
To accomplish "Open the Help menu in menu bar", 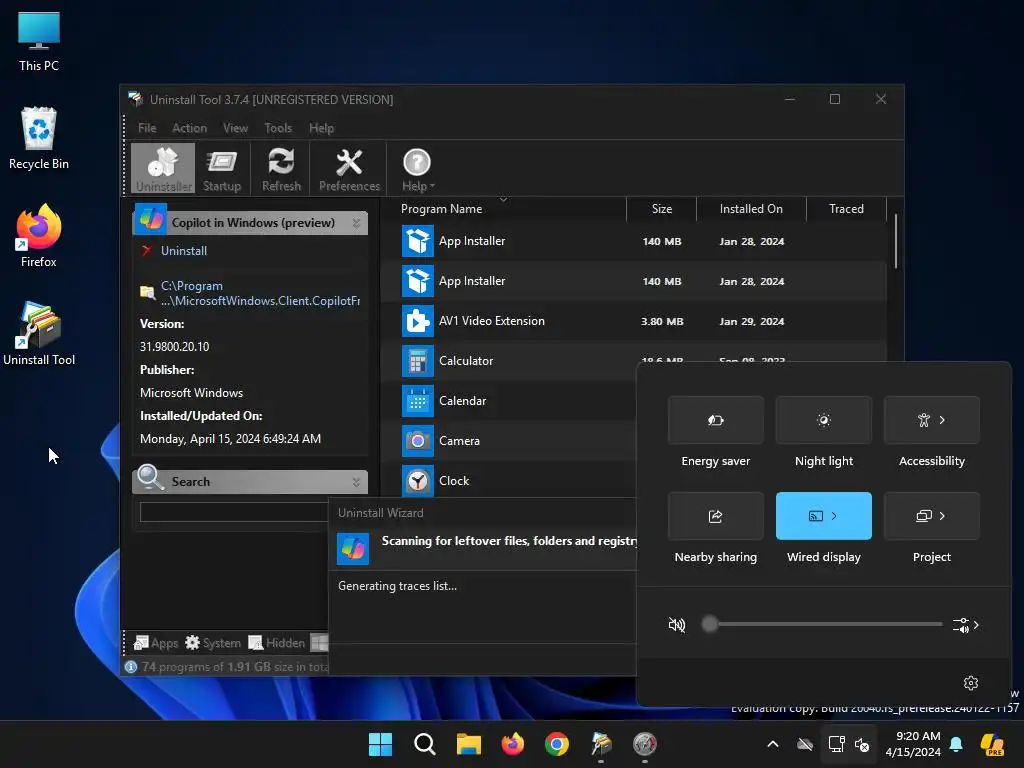I will pyautogui.click(x=321, y=128).
